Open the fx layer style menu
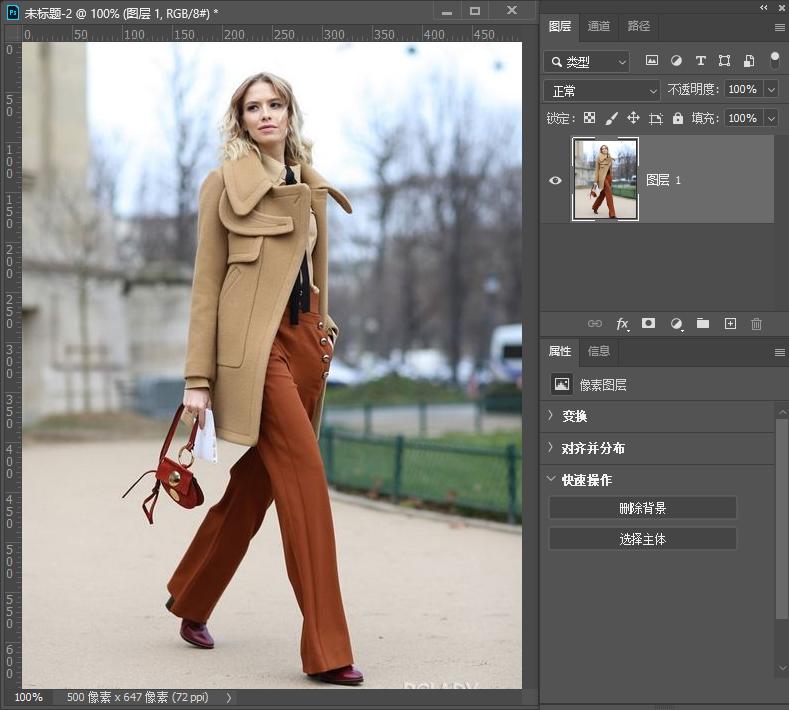The image size is (789, 710). coord(622,324)
